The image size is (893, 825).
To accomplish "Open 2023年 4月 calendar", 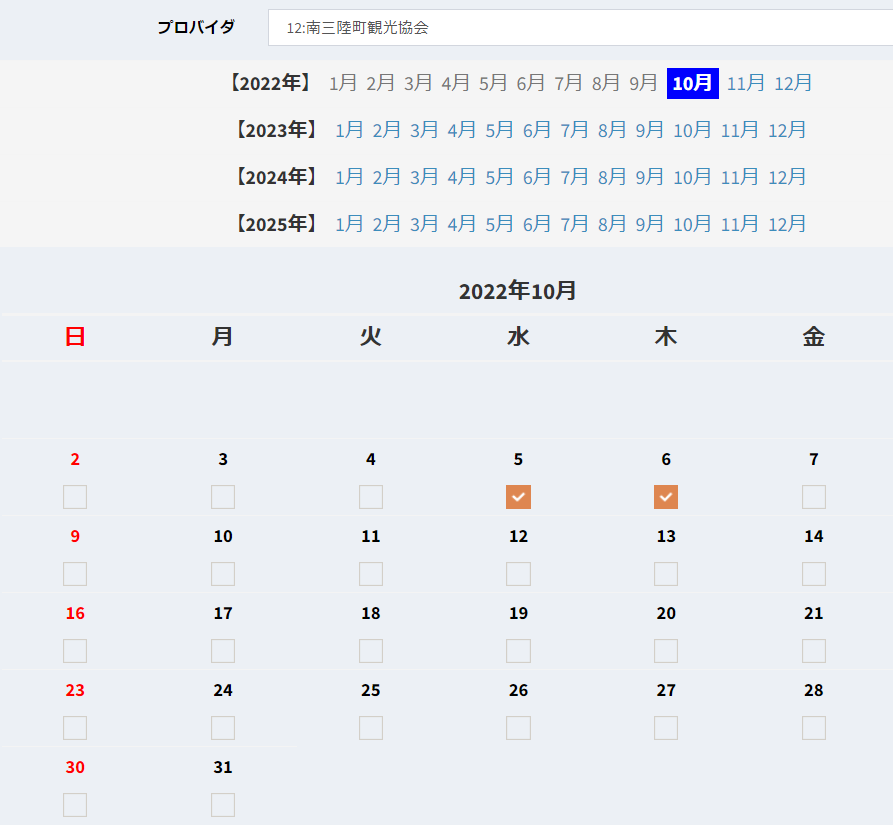I will [461, 130].
